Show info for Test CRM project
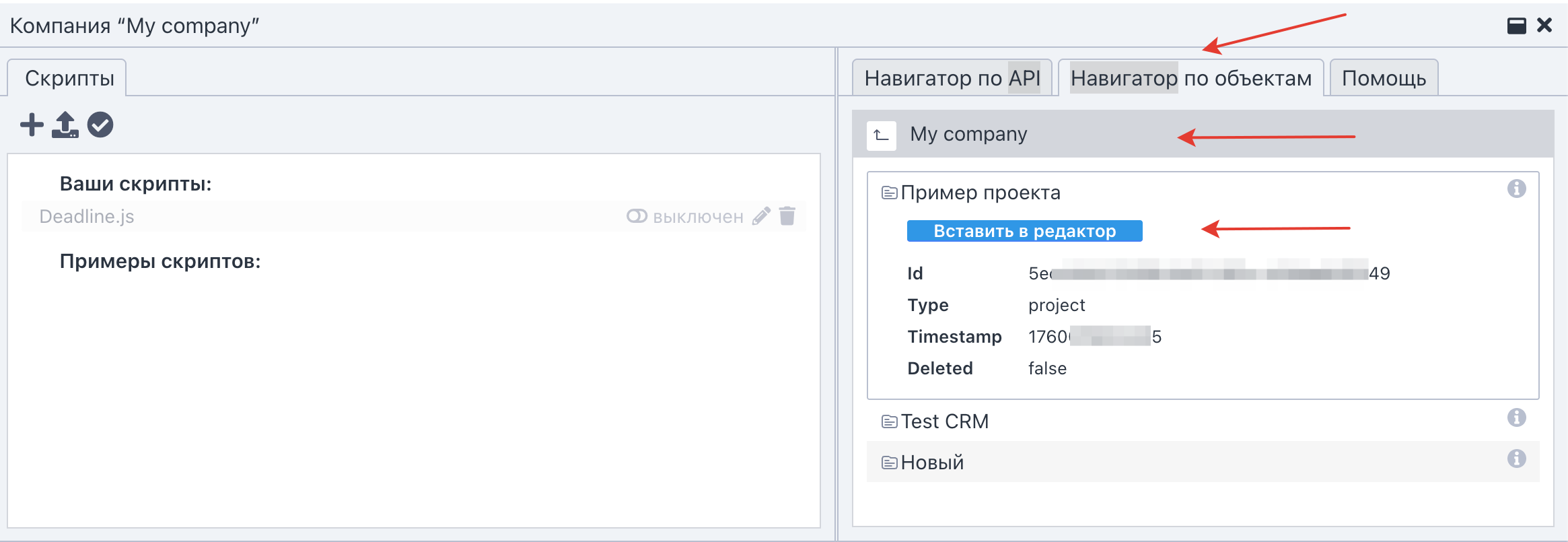Image resolution: width=1568 pixels, height=542 pixels. [1516, 418]
